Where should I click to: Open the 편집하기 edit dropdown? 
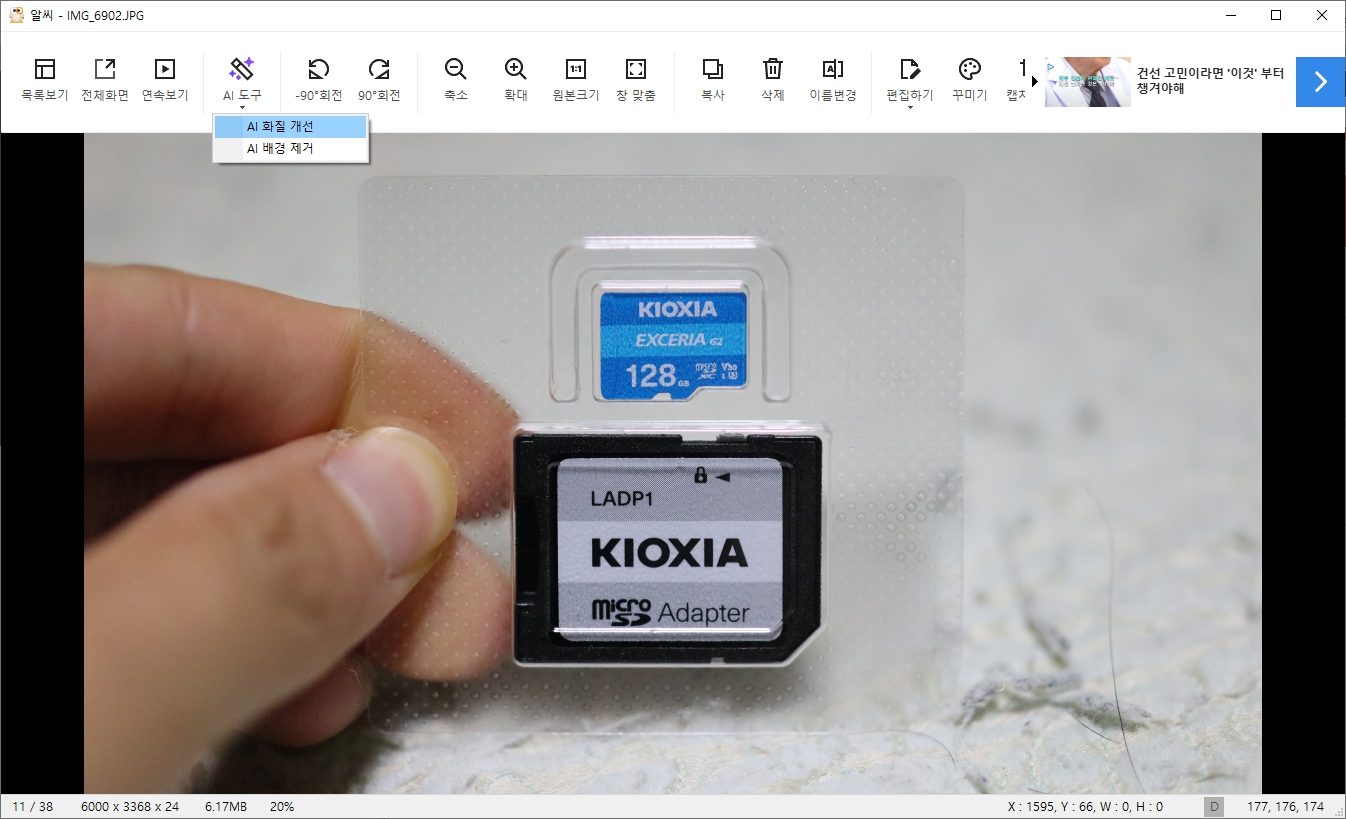point(910,82)
